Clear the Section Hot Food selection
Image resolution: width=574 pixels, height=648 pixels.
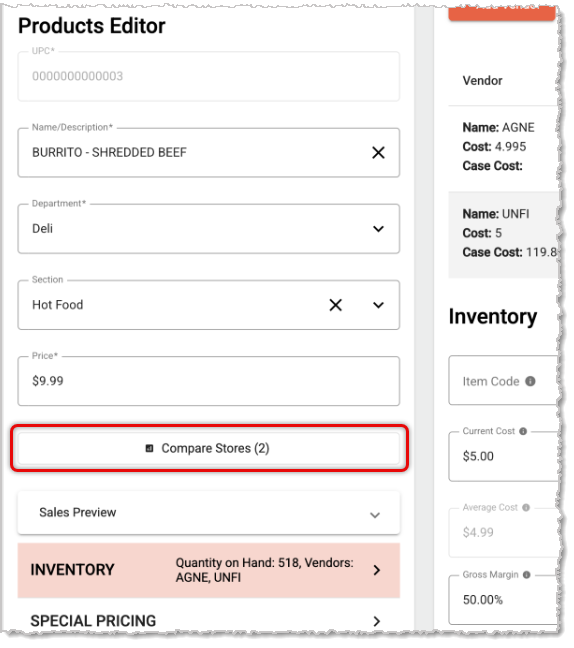pyautogui.click(x=336, y=305)
